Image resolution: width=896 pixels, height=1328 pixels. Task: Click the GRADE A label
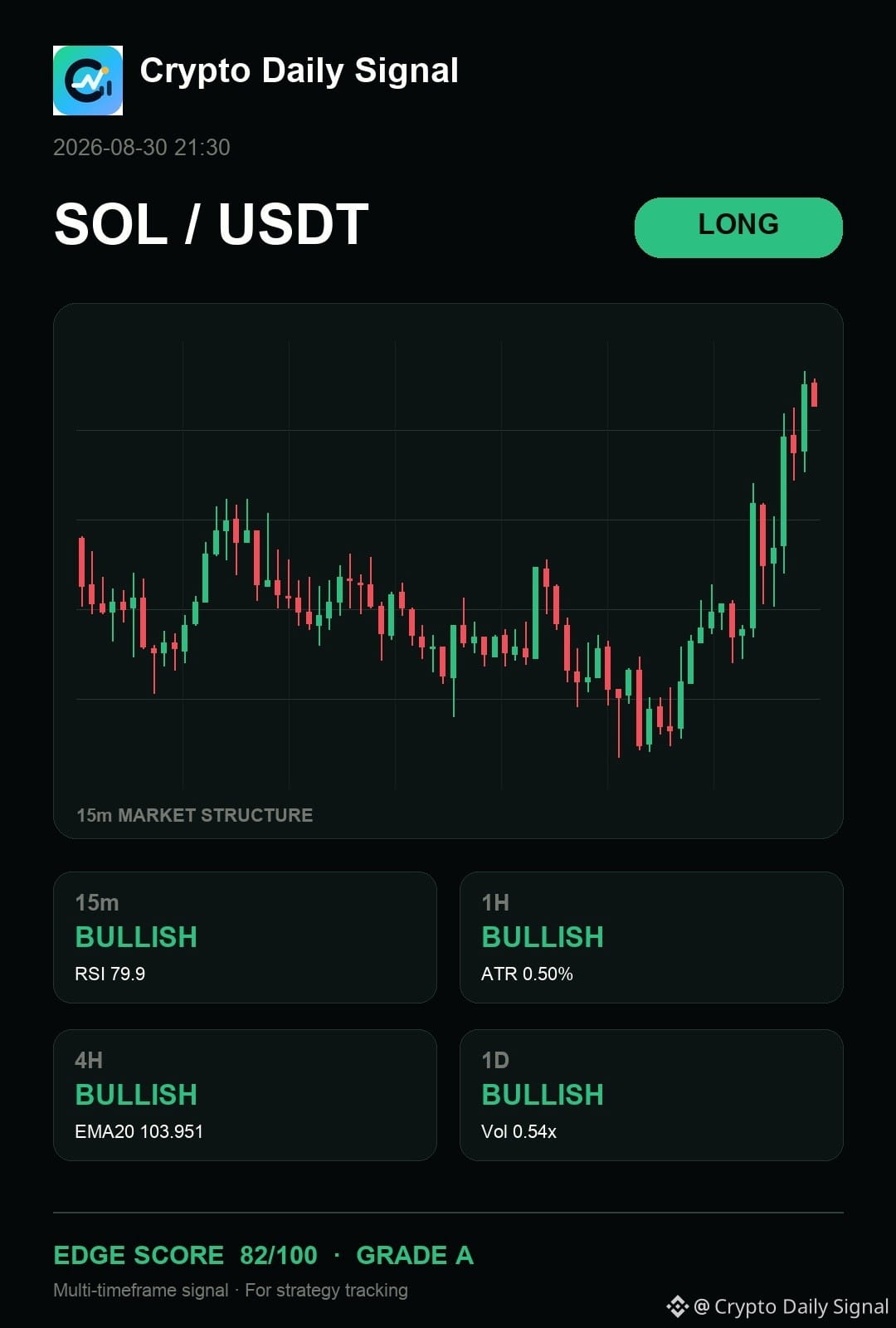point(415,1255)
